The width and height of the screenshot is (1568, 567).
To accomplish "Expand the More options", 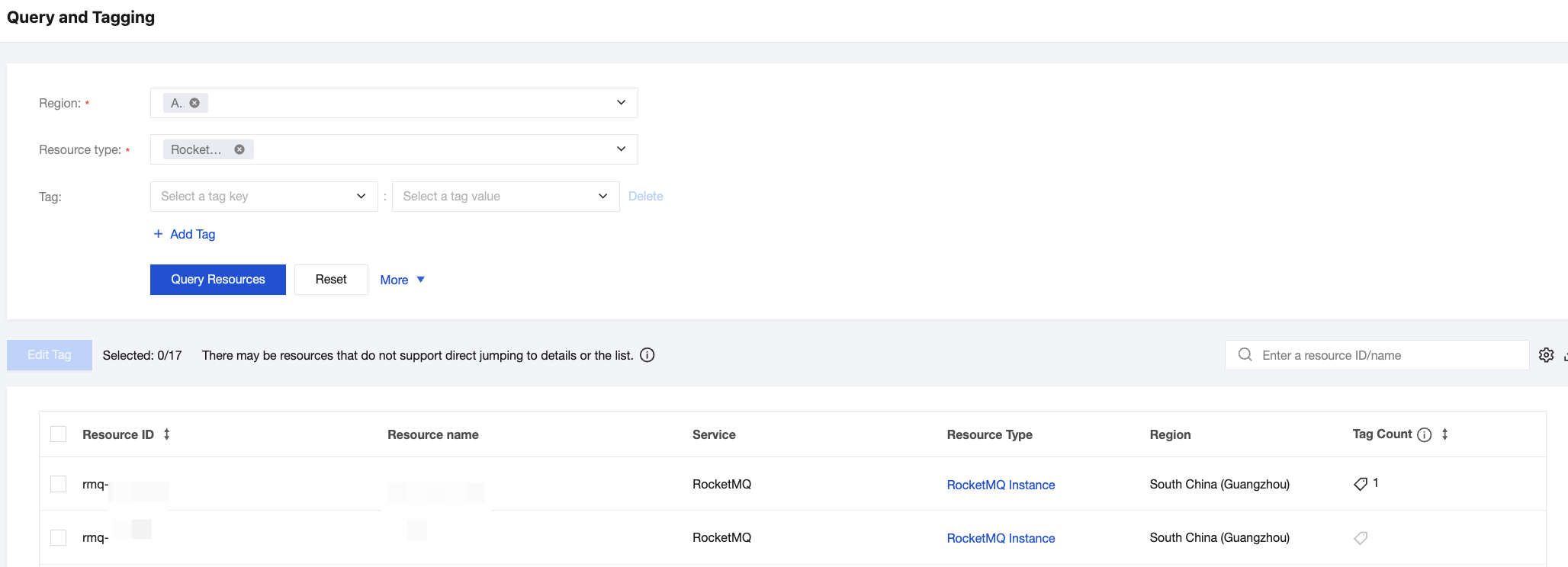I will (x=402, y=280).
